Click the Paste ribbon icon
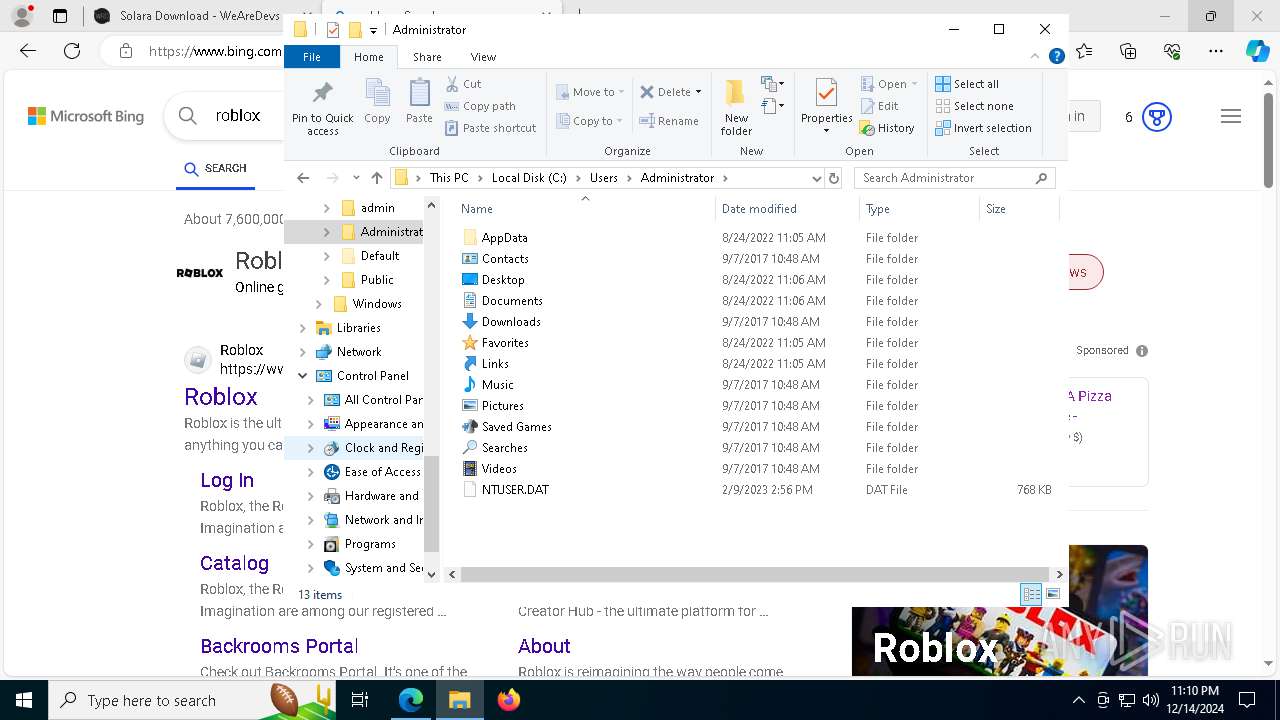1280x720 pixels. 419,102
